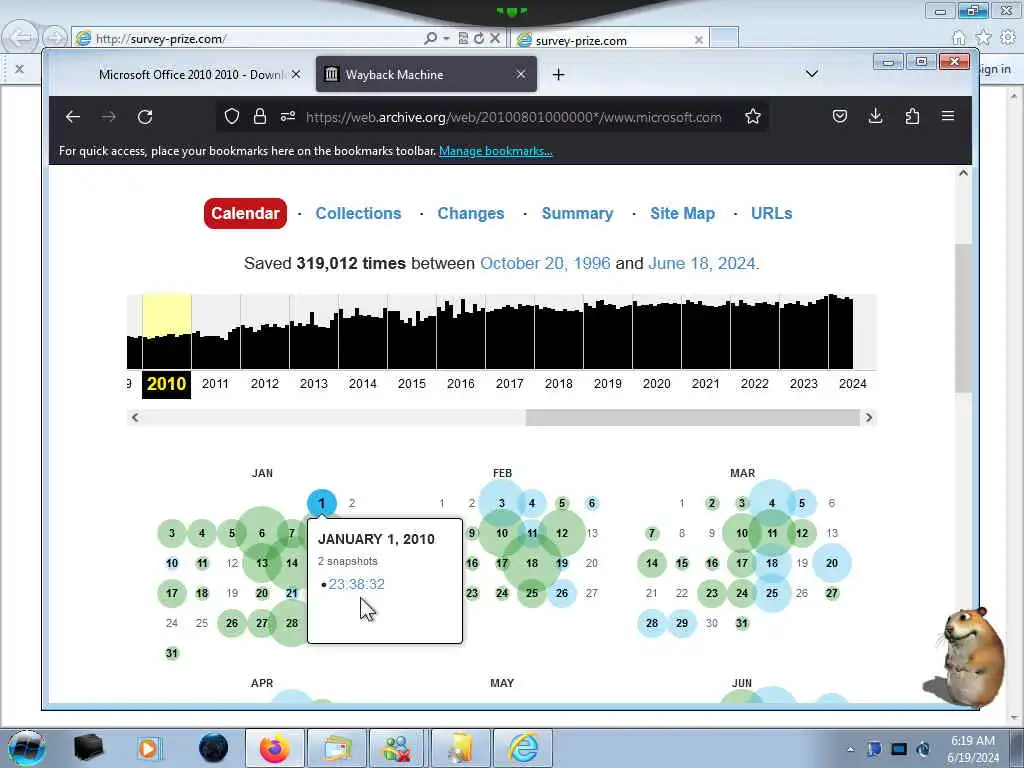1024x768 pixels.
Task: List all tabs dropdown in Firefox
Action: click(x=812, y=74)
